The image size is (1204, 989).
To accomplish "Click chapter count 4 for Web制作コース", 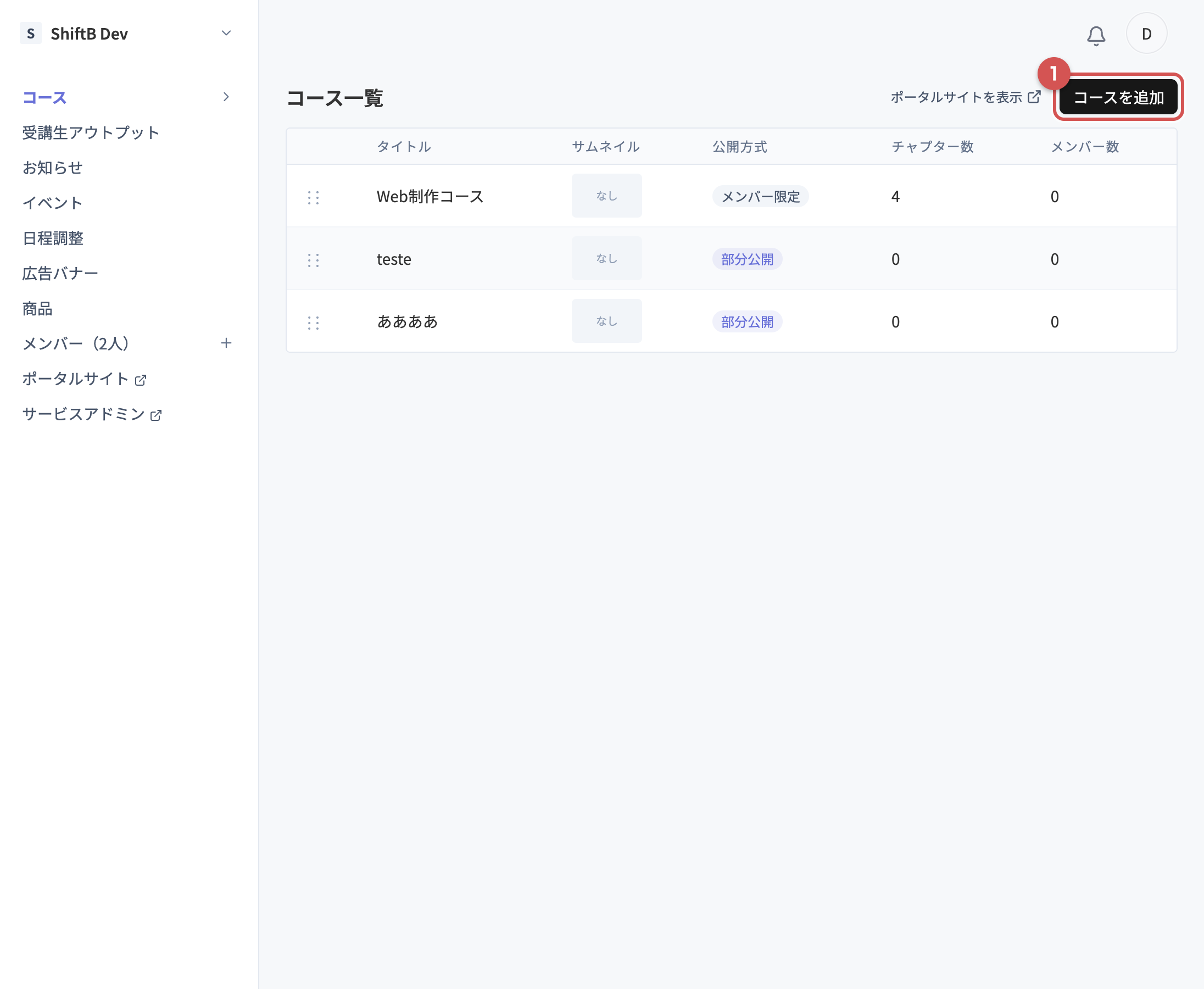I will [x=895, y=197].
